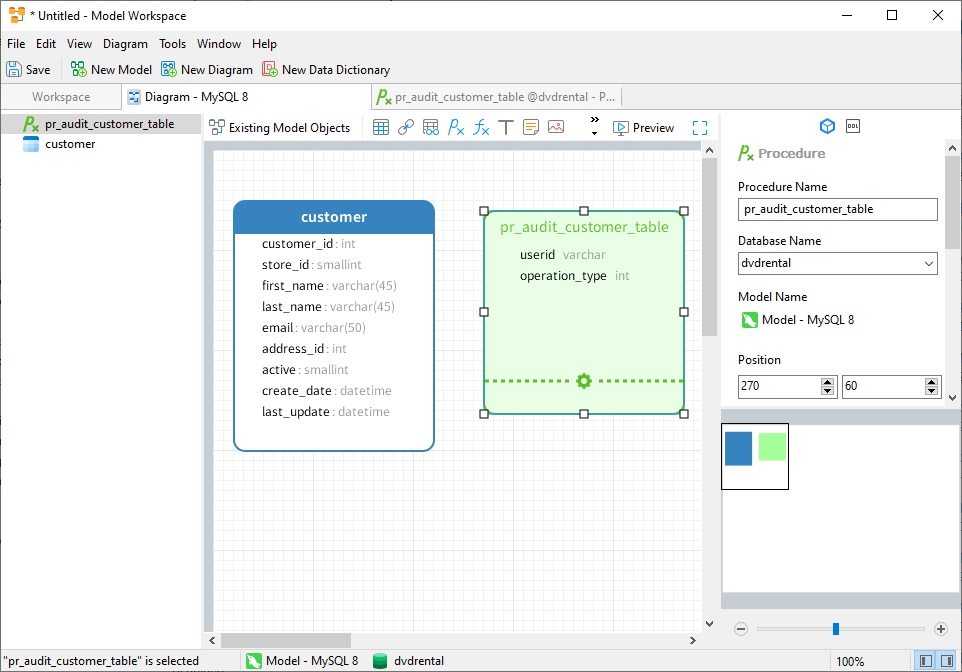The image size is (962, 672).
Task: Create a New Data Dictionary
Action: tap(326, 69)
